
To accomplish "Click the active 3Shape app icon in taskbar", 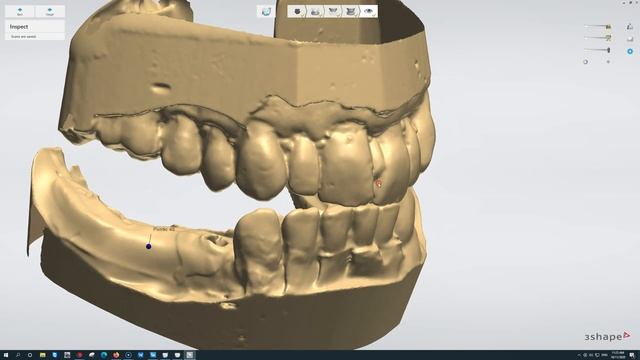I will pos(189,356).
